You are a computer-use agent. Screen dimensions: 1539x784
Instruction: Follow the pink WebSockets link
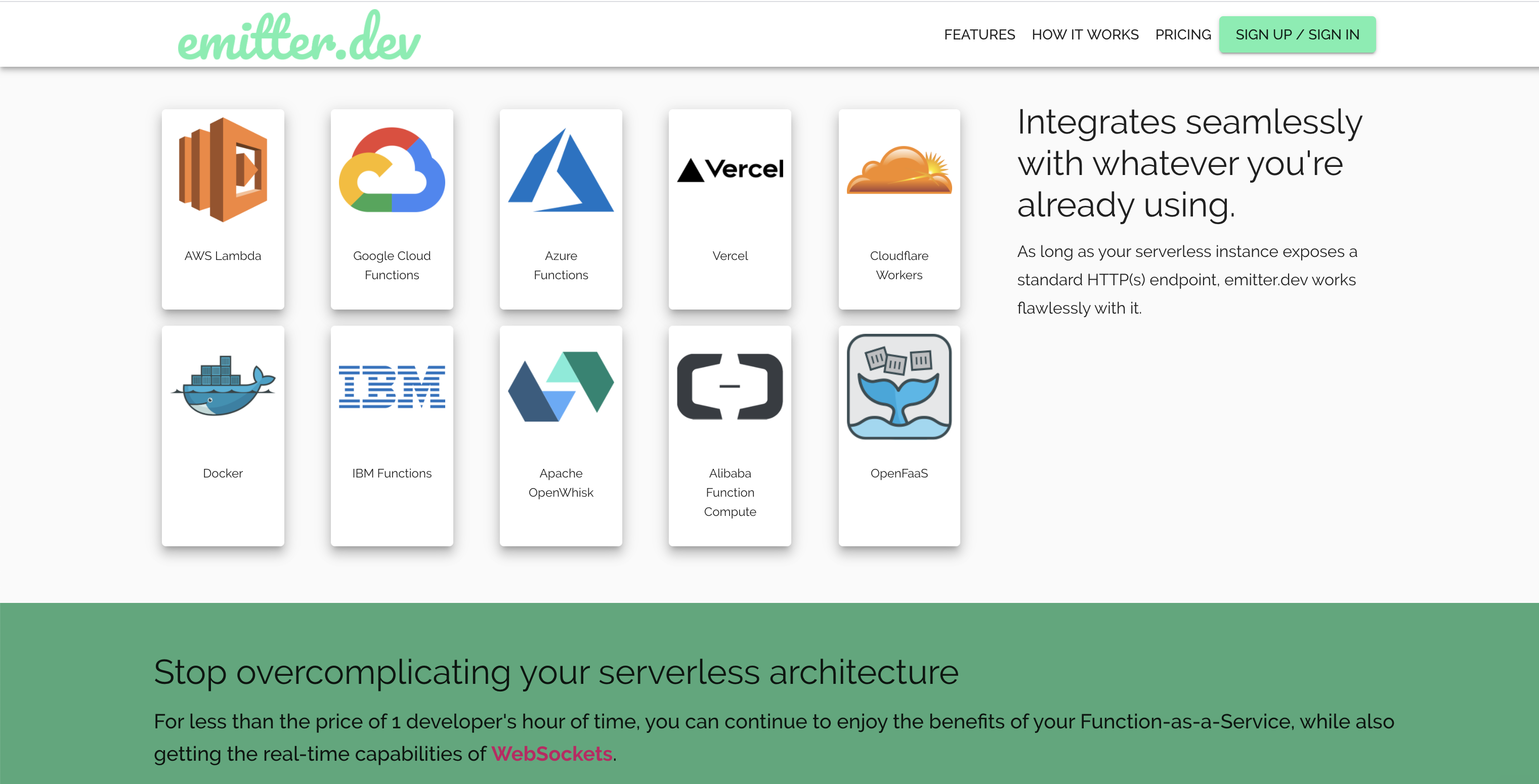point(552,754)
